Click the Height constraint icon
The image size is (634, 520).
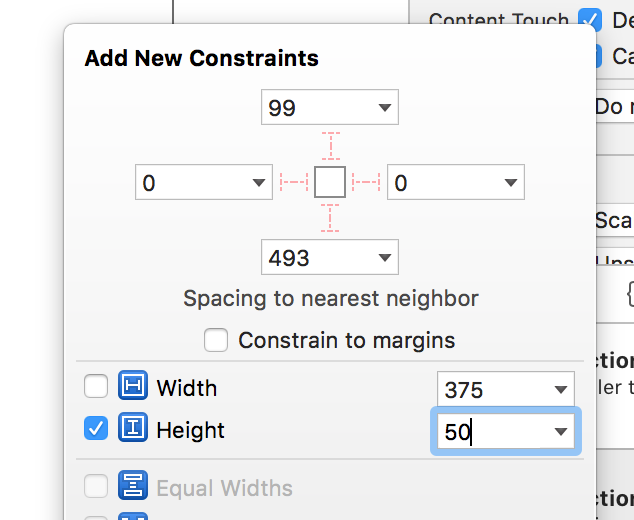point(133,427)
